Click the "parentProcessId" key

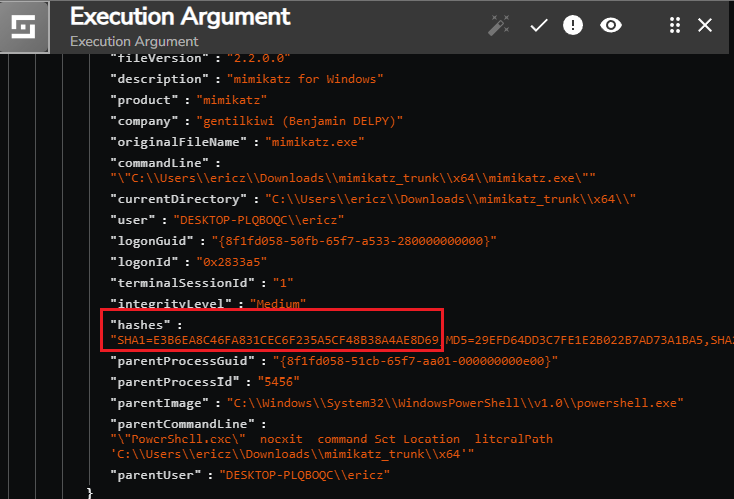click(x=175, y=382)
